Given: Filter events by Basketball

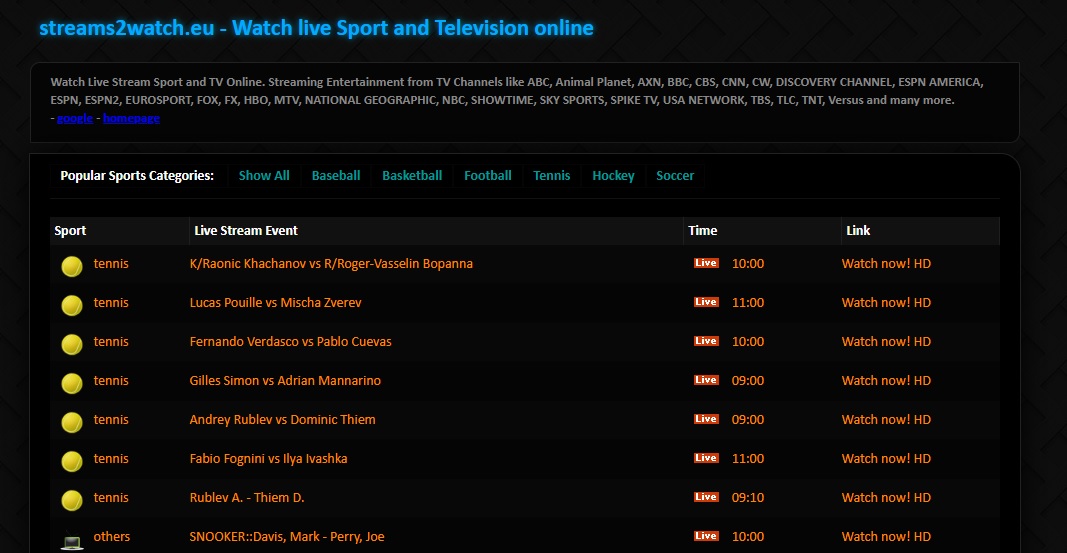Looking at the screenshot, I should point(412,175).
